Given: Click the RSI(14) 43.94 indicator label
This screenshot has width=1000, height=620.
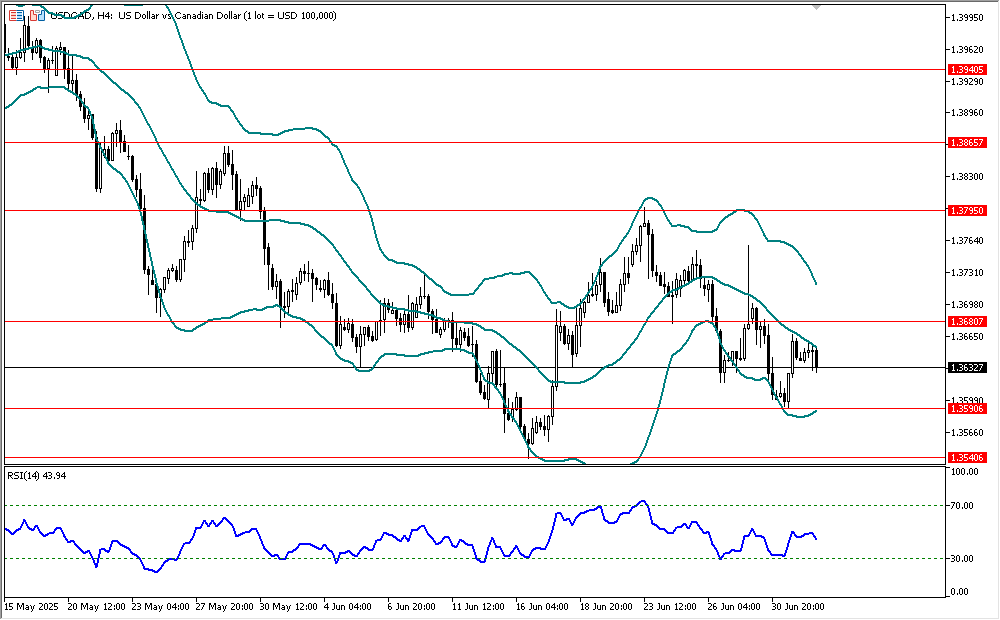Looking at the screenshot, I should click(x=36, y=475).
